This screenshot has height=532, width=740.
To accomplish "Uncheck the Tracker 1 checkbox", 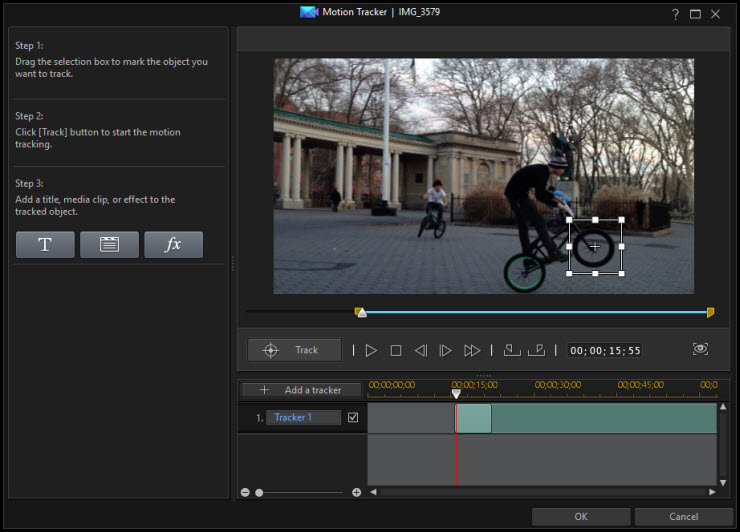I will pos(353,417).
